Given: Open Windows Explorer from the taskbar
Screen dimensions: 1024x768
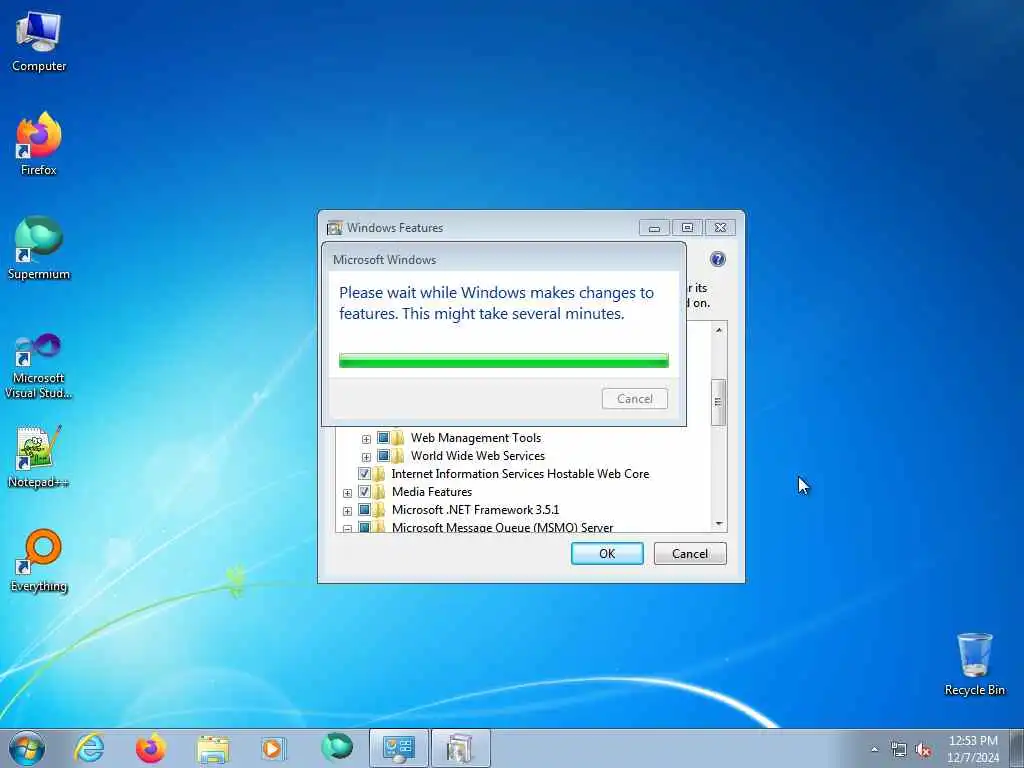Looking at the screenshot, I should (x=213, y=748).
